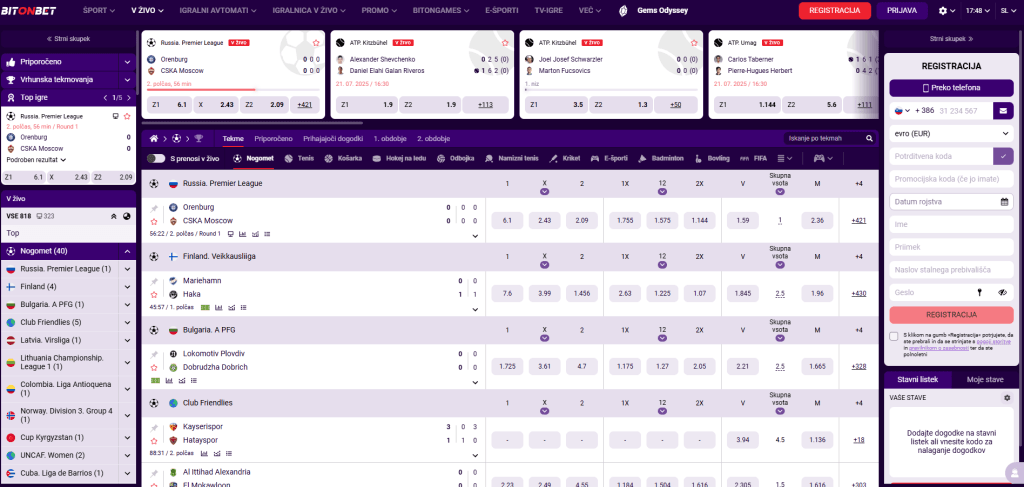This screenshot has height=487, width=1024.
Task: Toggle S prenosi v živo switch
Action: 156,158
